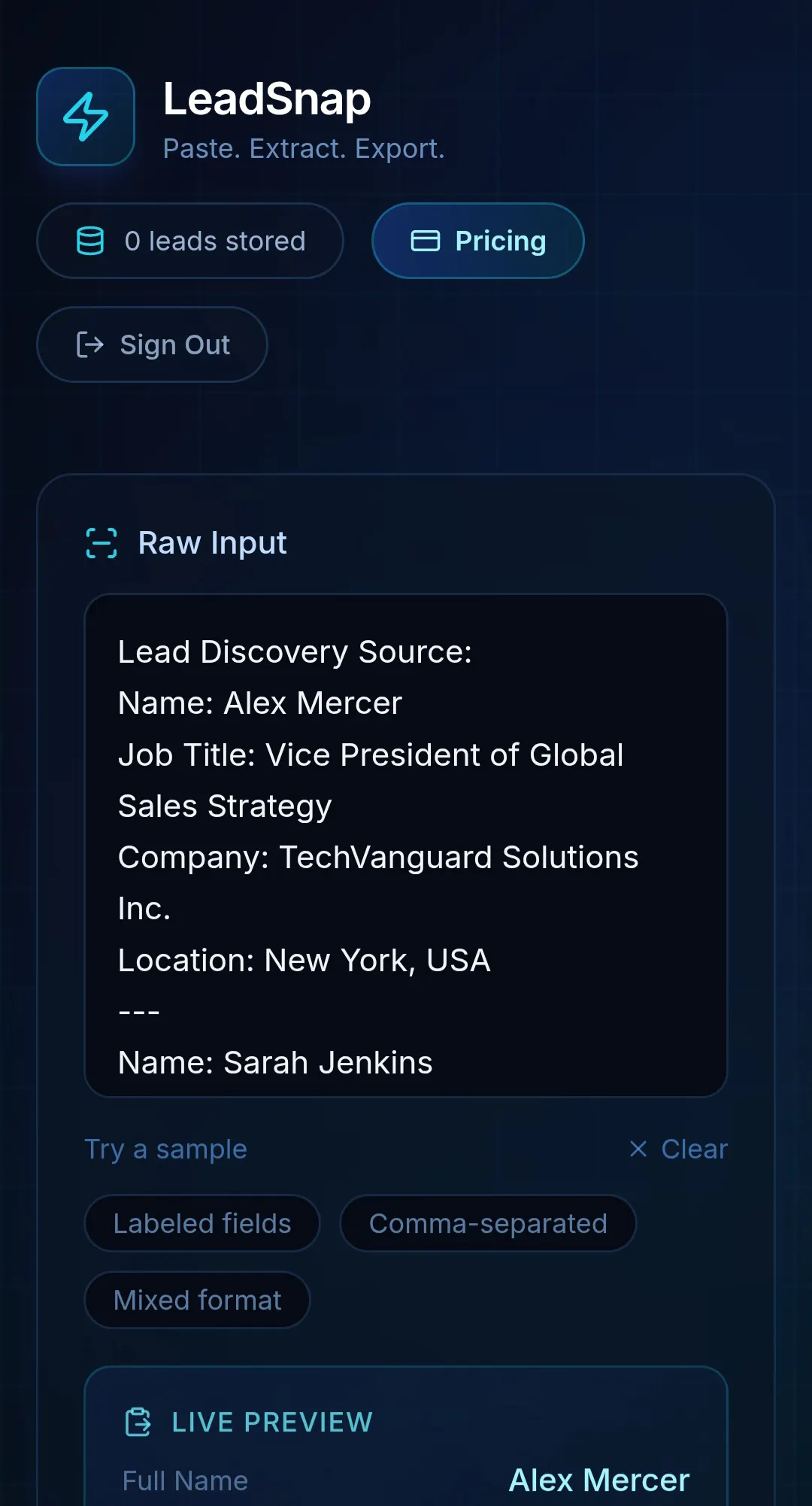Load the Comma-separated sample
The width and height of the screenshot is (812, 1506).
click(x=488, y=1223)
